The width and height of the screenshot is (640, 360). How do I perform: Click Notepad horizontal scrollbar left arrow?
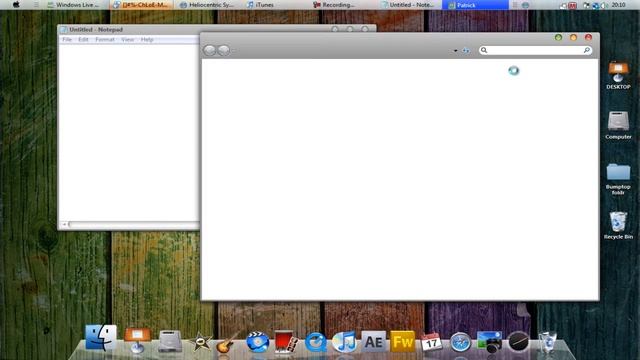[x=64, y=224]
